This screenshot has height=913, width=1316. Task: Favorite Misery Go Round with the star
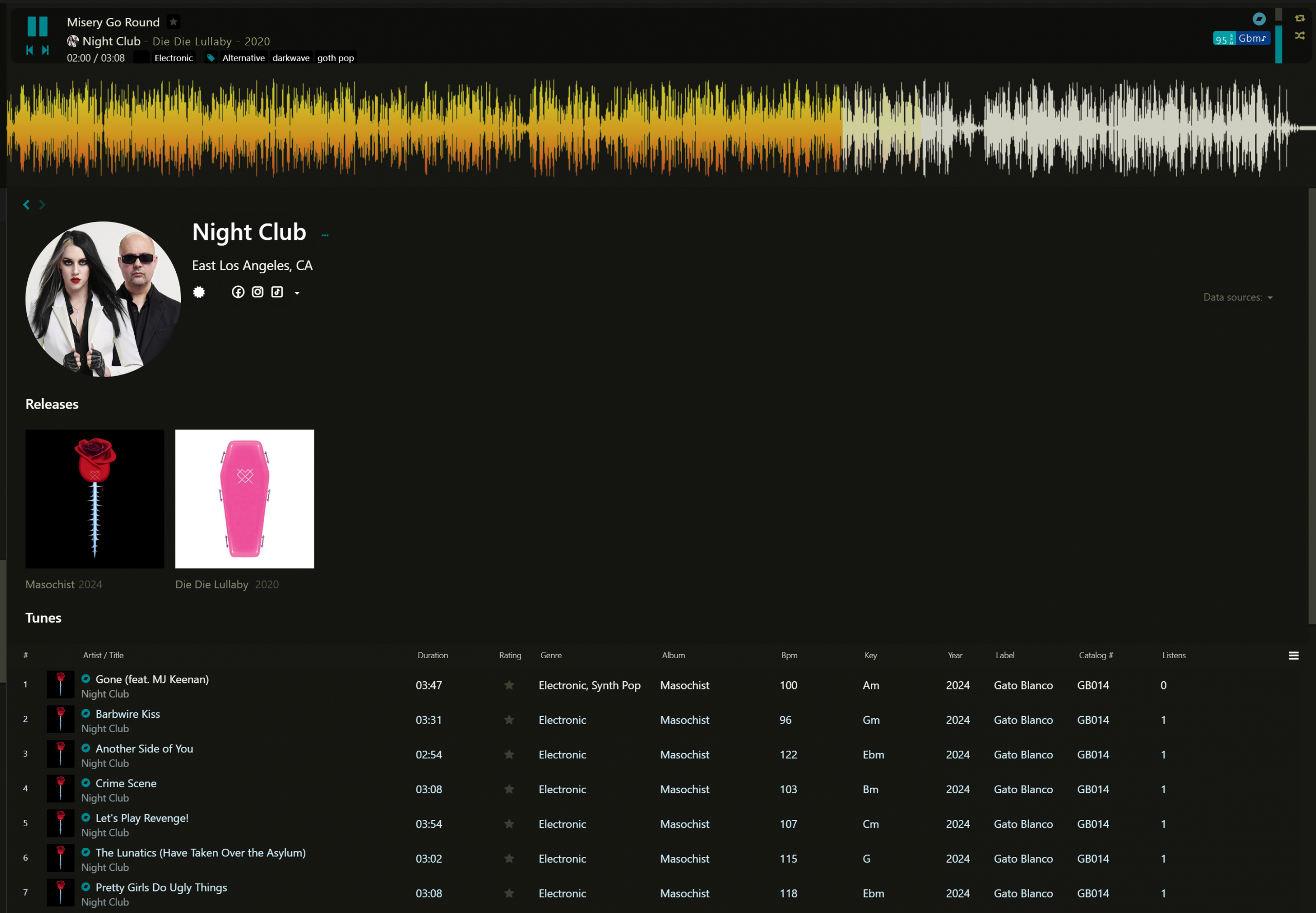[x=173, y=22]
